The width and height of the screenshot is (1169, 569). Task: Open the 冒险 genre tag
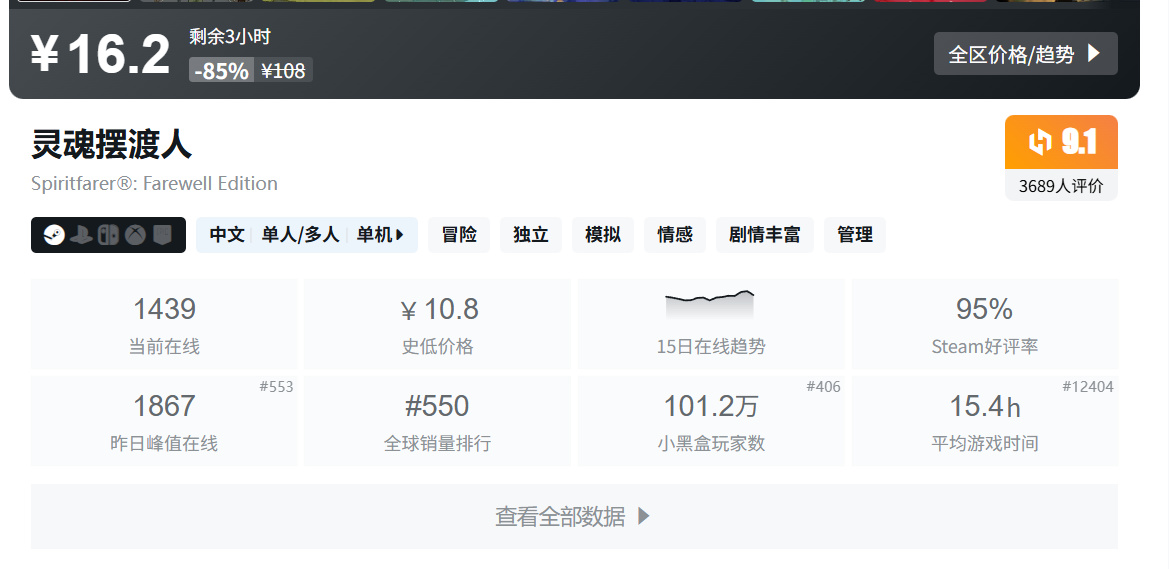click(x=459, y=235)
